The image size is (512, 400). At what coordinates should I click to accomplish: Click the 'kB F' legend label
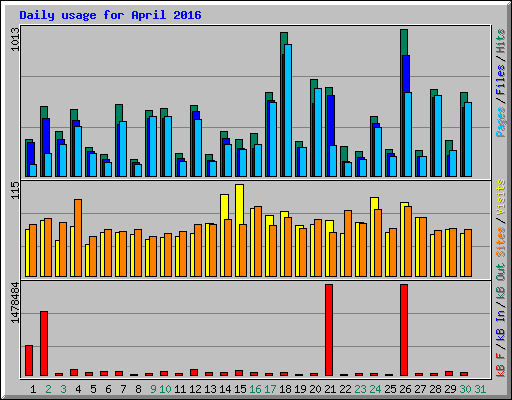[500, 364]
